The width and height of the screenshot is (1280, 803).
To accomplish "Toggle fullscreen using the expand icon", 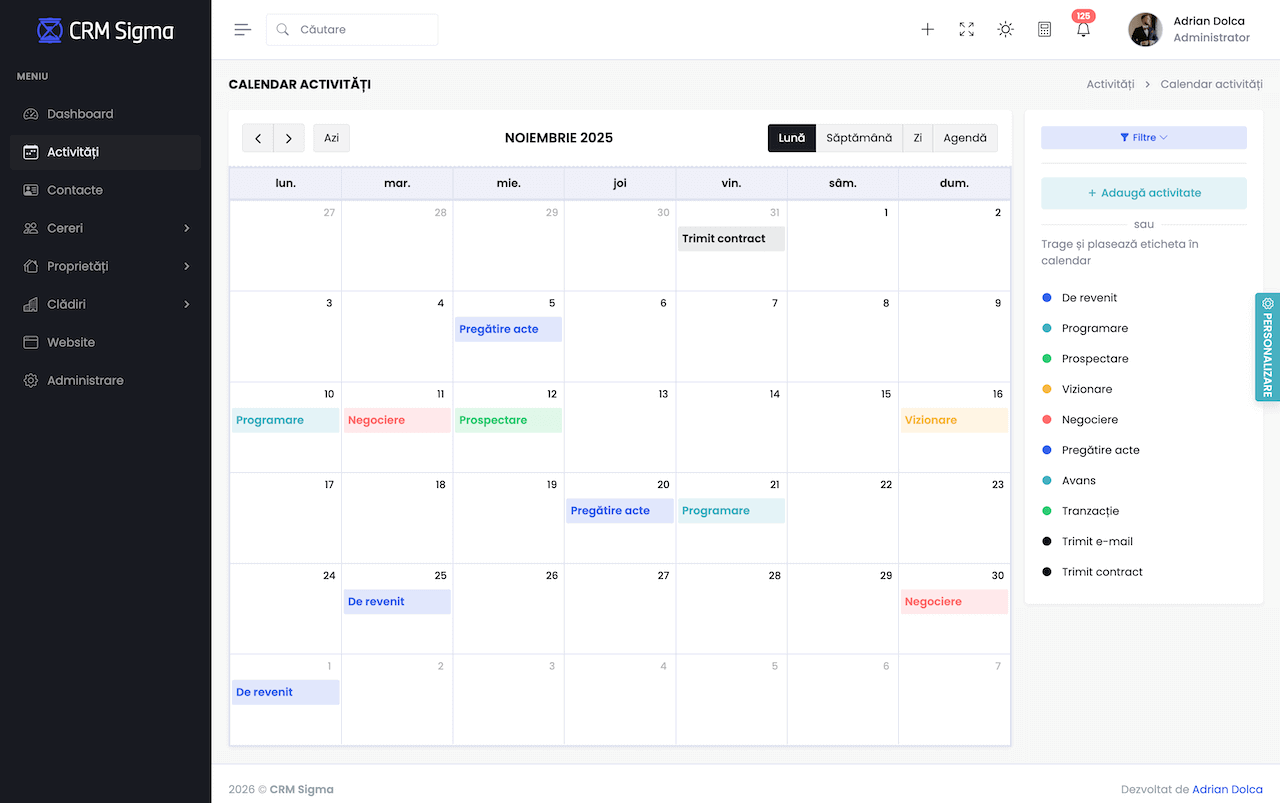I will click(x=966, y=29).
